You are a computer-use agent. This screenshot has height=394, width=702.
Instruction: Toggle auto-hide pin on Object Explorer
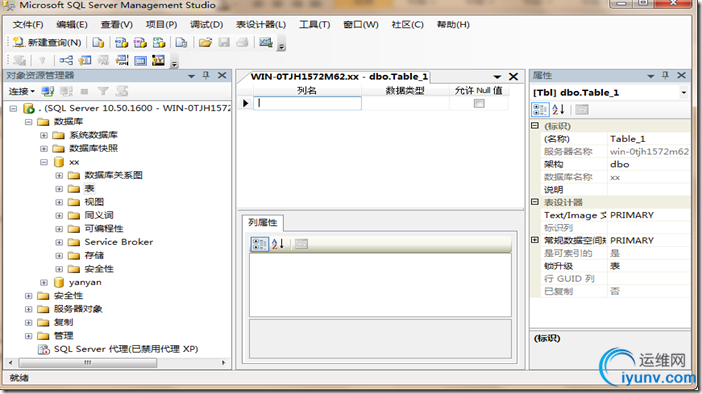pos(206,76)
